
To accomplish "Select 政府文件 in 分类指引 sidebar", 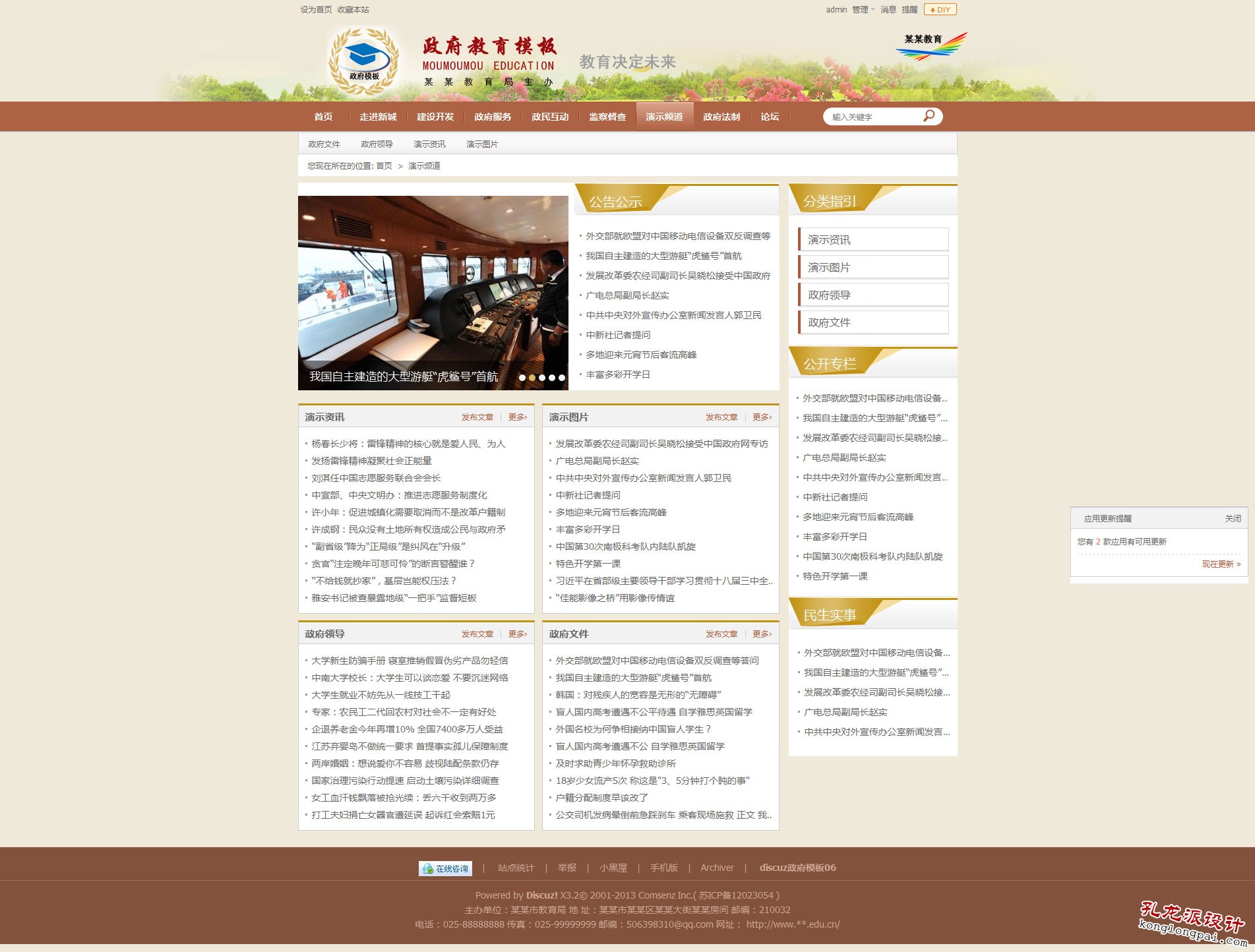I will pos(873,322).
